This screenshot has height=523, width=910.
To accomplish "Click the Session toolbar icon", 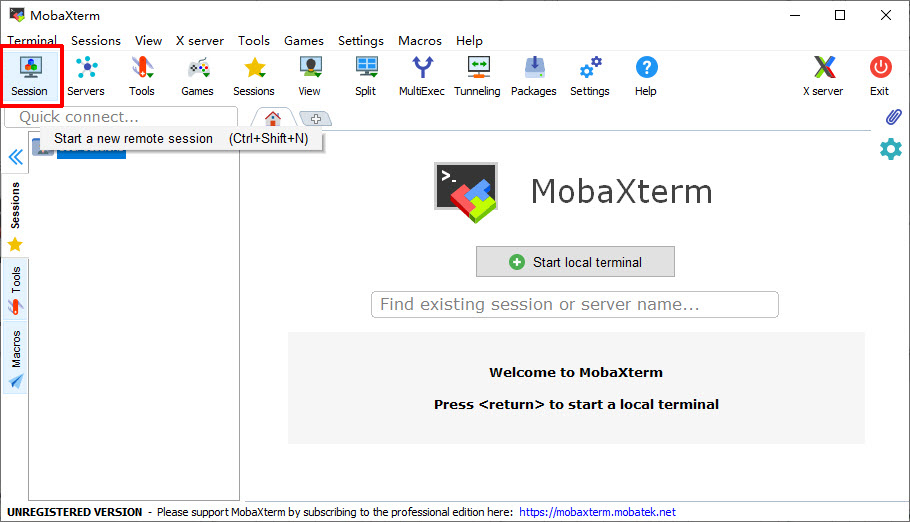I will tap(30, 75).
